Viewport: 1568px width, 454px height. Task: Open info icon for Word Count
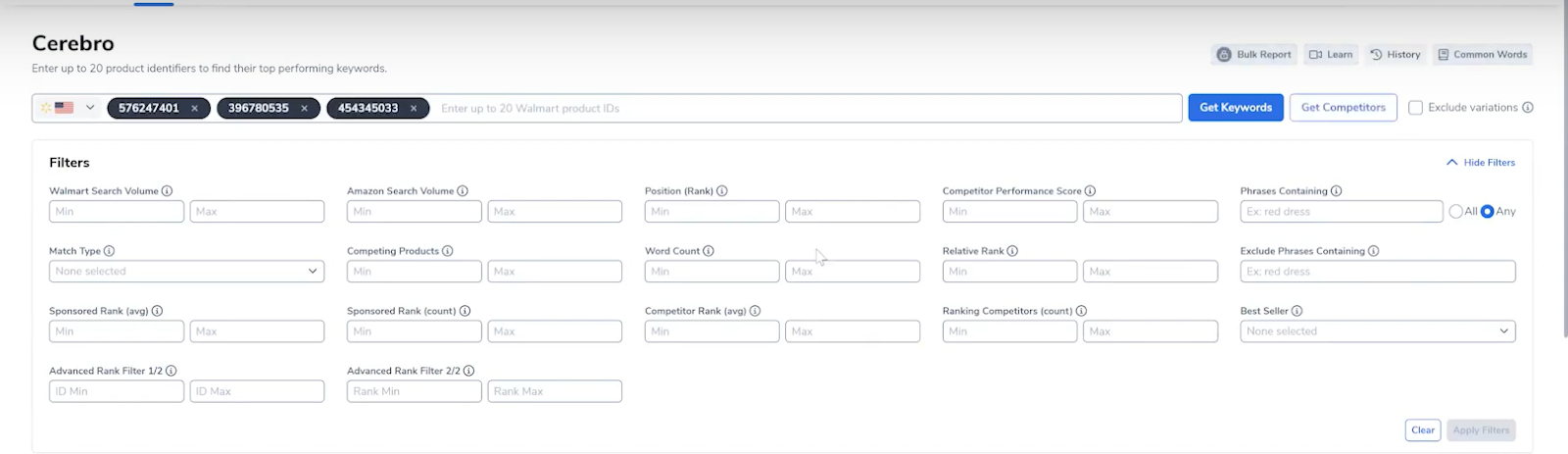pos(709,251)
